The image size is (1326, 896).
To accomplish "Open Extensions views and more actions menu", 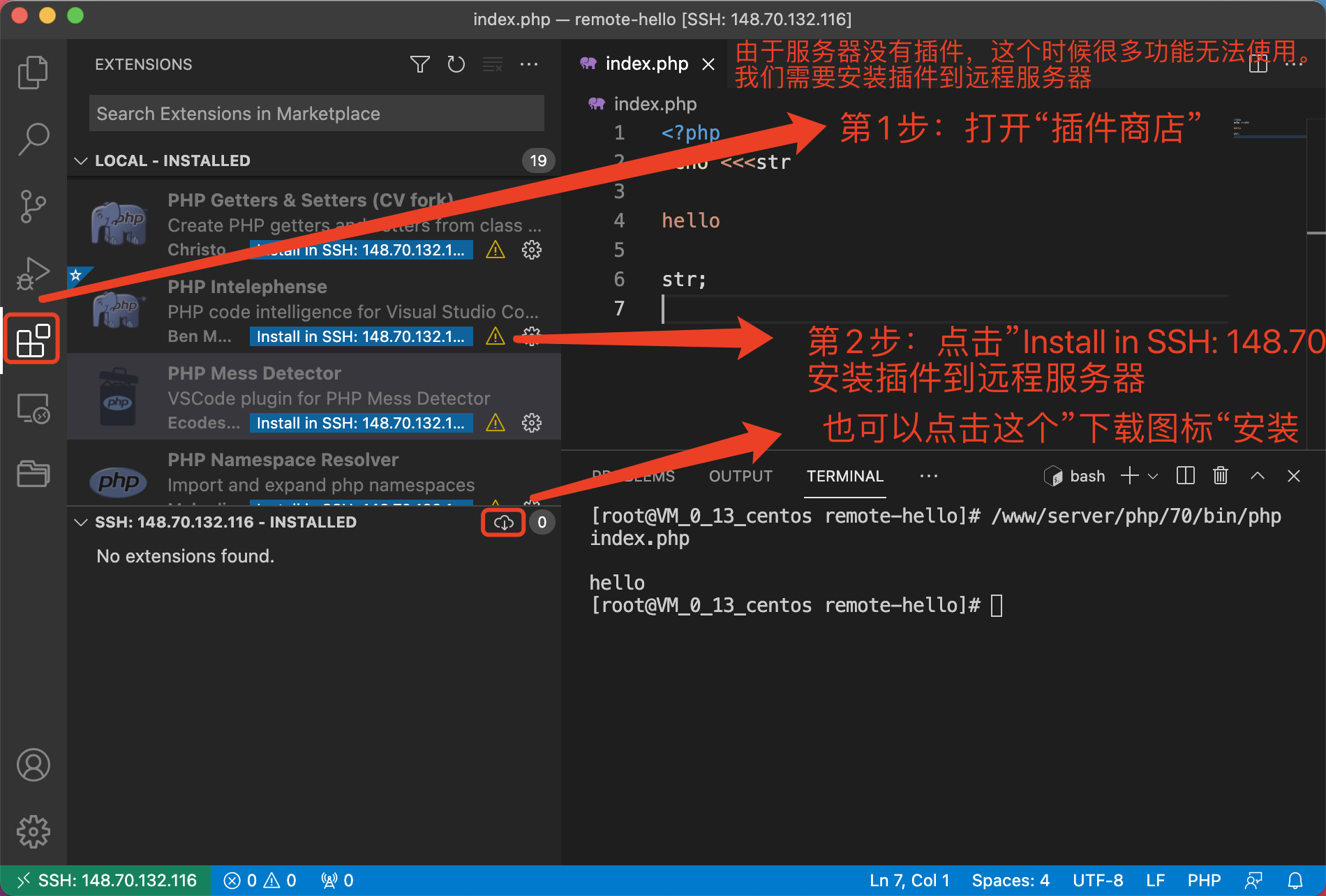I will [529, 64].
